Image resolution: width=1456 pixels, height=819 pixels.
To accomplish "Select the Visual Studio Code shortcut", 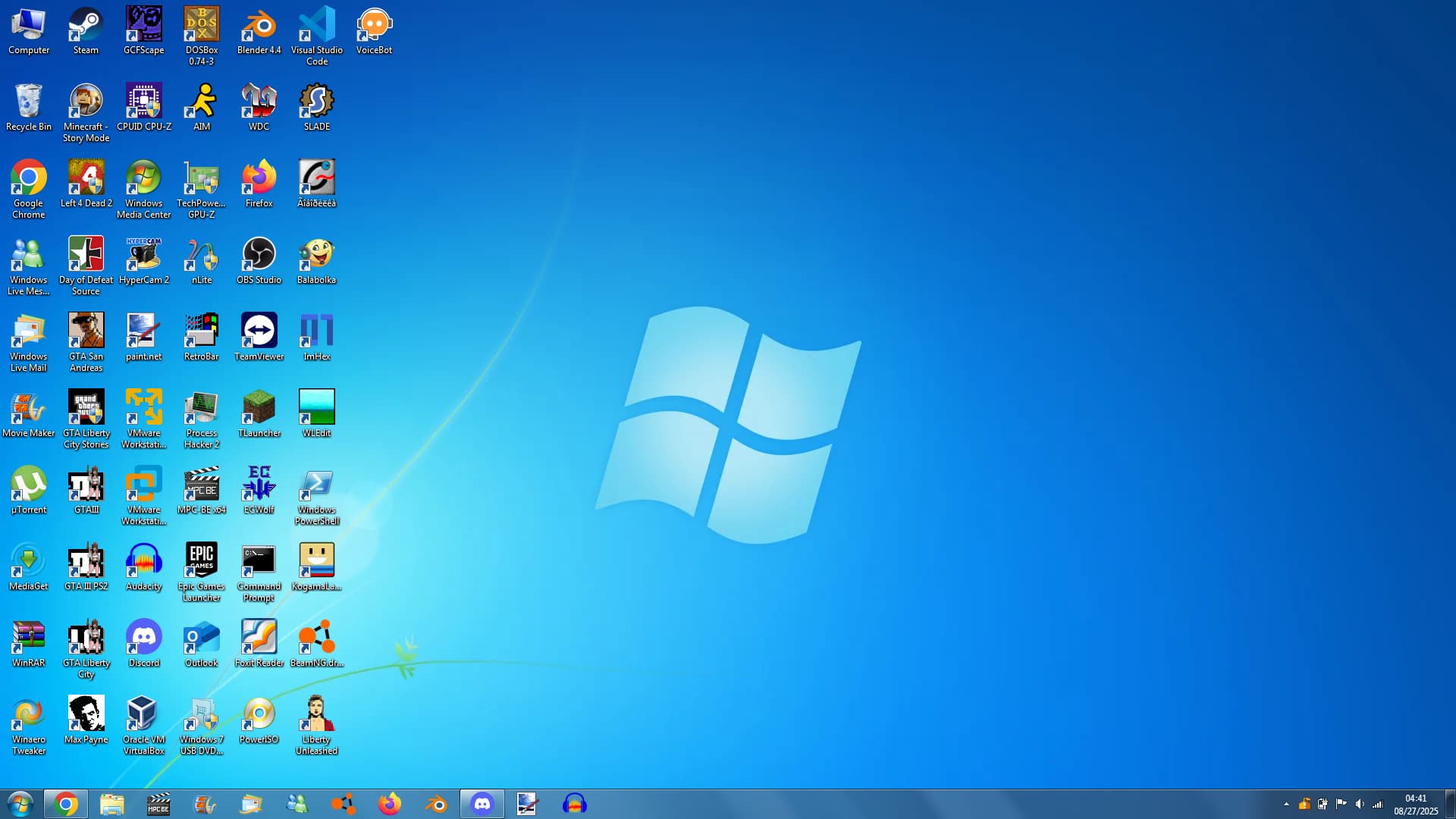I will click(316, 27).
